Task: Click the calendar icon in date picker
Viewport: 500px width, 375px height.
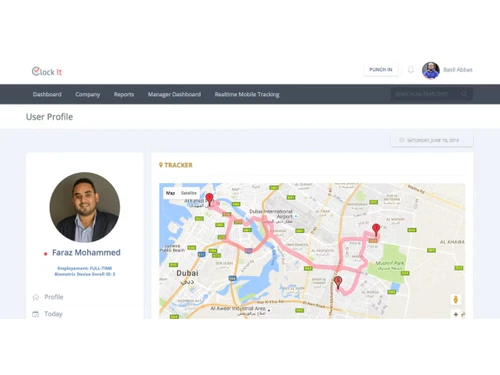Action: click(402, 140)
